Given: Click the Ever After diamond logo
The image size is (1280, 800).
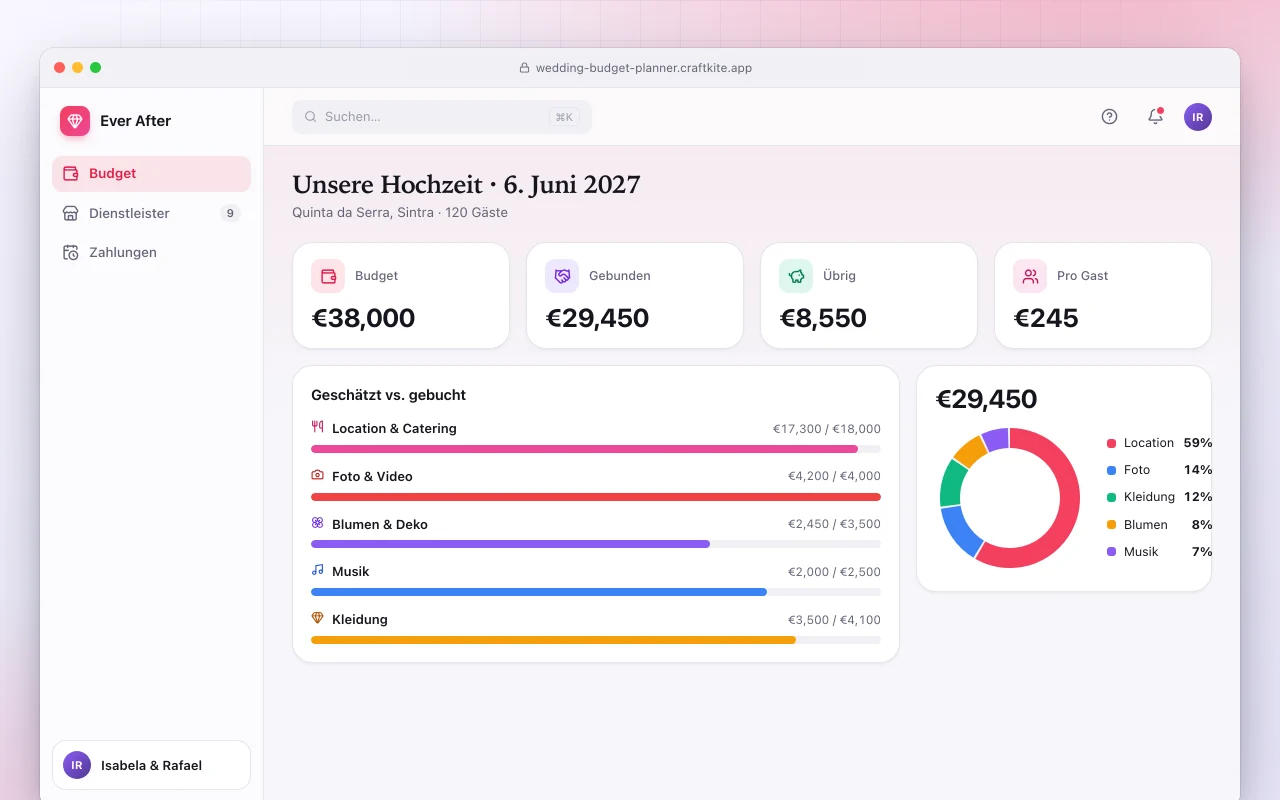Looking at the screenshot, I should [75, 121].
